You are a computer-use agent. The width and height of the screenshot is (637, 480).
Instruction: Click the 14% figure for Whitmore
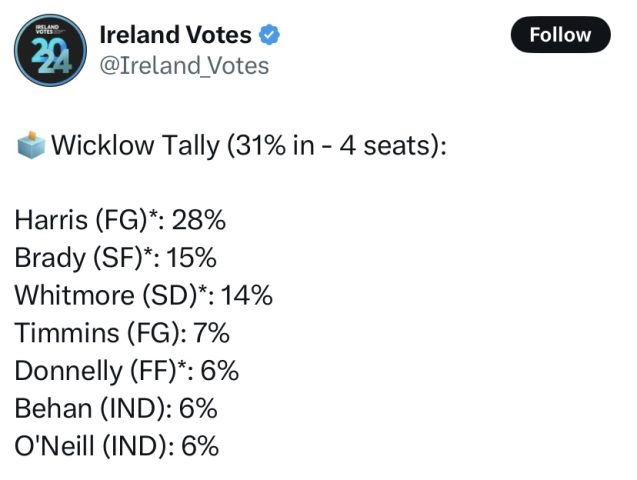(x=246, y=296)
